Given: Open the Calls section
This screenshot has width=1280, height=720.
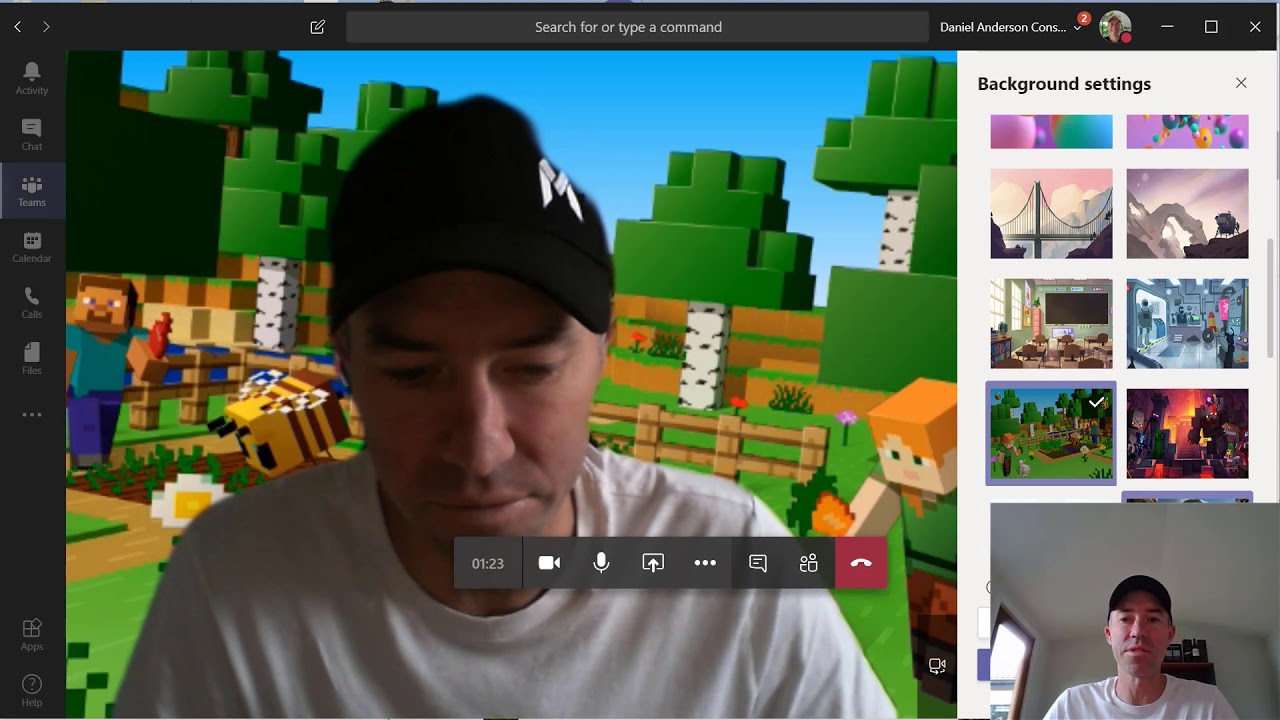Looking at the screenshot, I should point(32,302).
